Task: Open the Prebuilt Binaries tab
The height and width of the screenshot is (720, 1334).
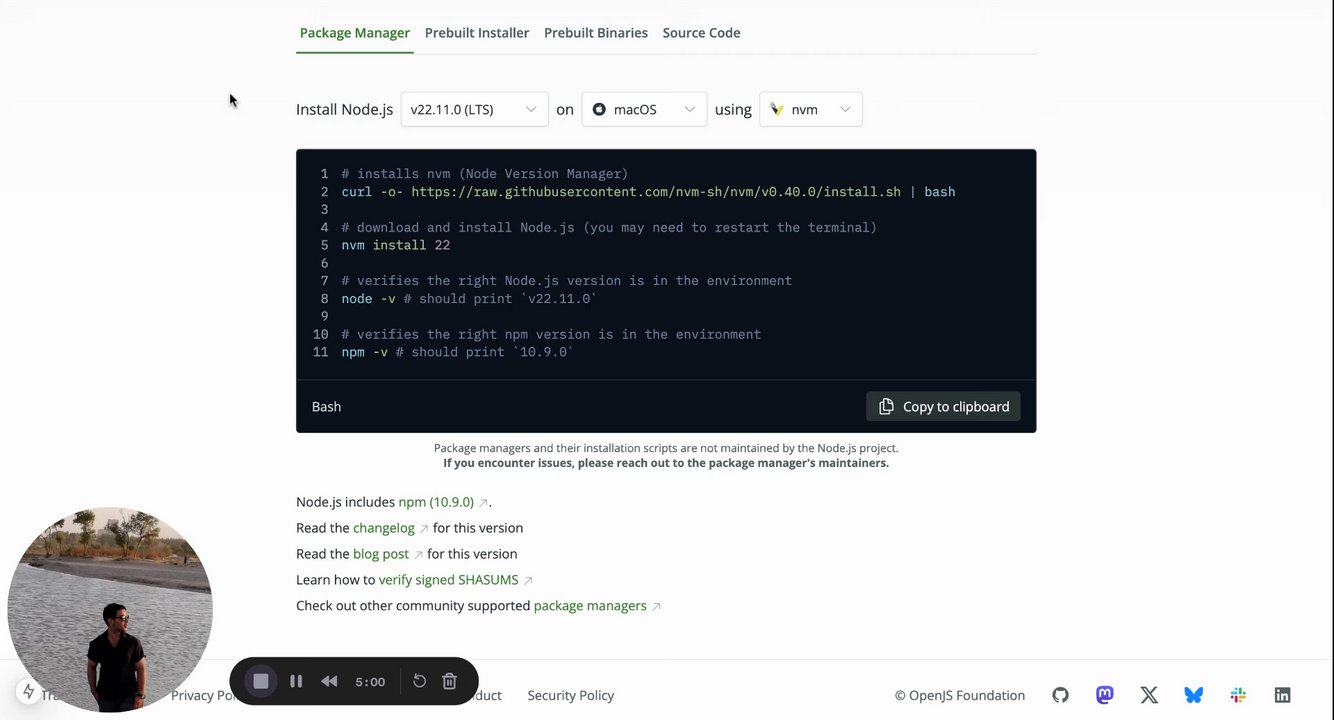Action: pos(596,33)
